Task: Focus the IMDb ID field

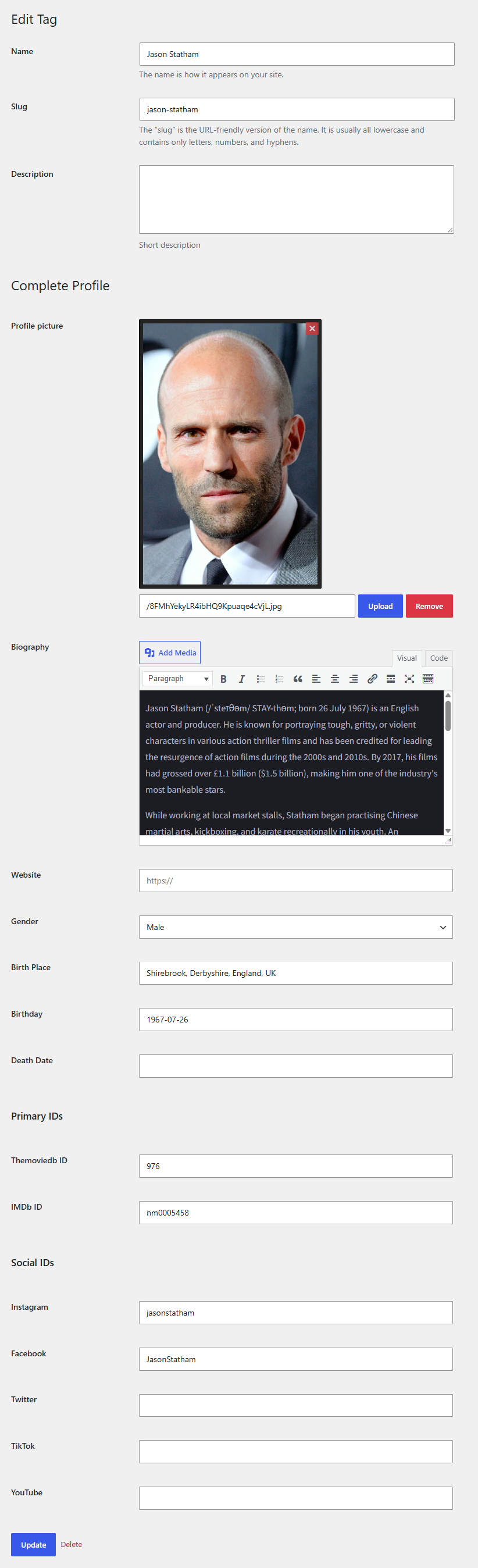Action: [x=296, y=1213]
